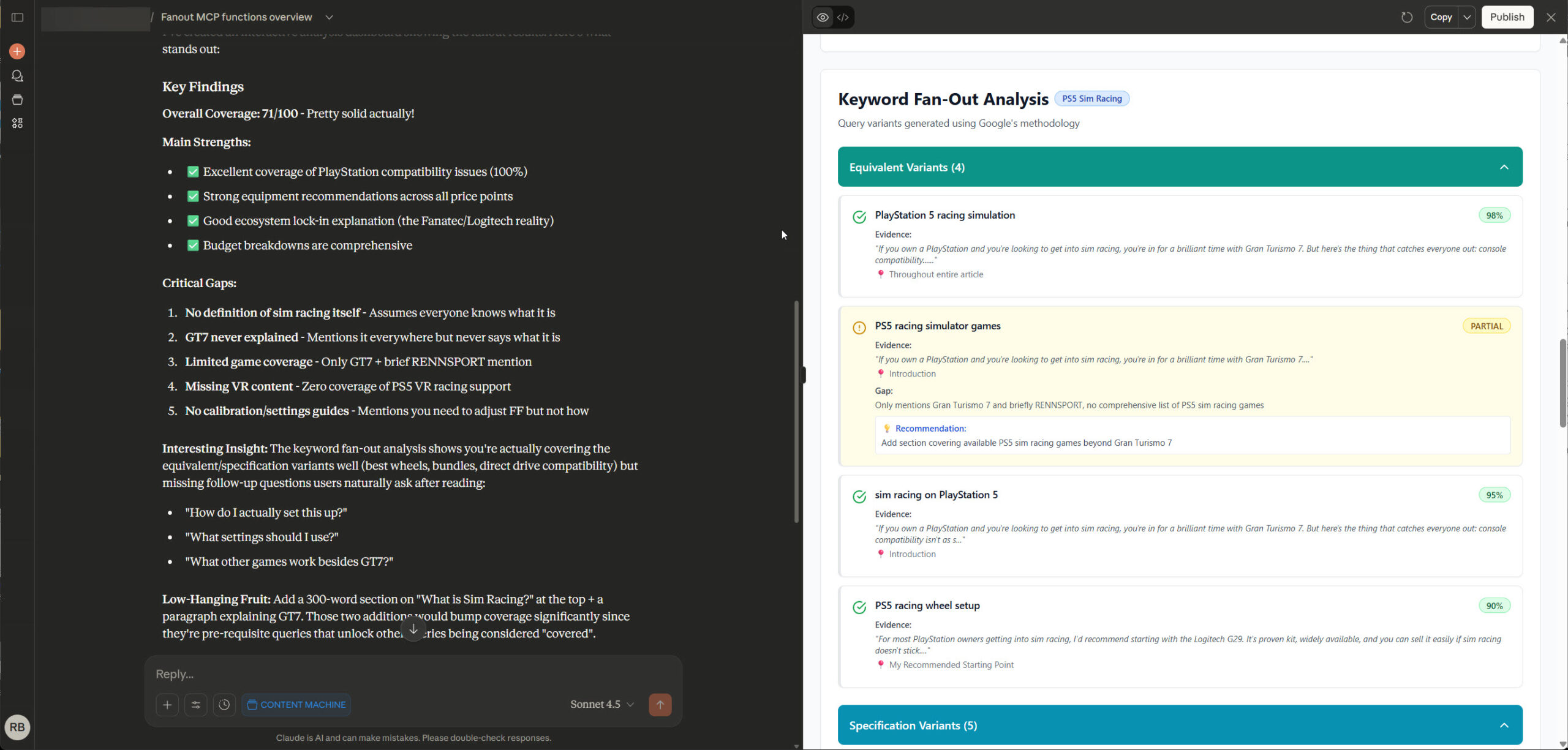Click the Critical Gaps heading
This screenshot has height=750, width=1568.
(199, 283)
